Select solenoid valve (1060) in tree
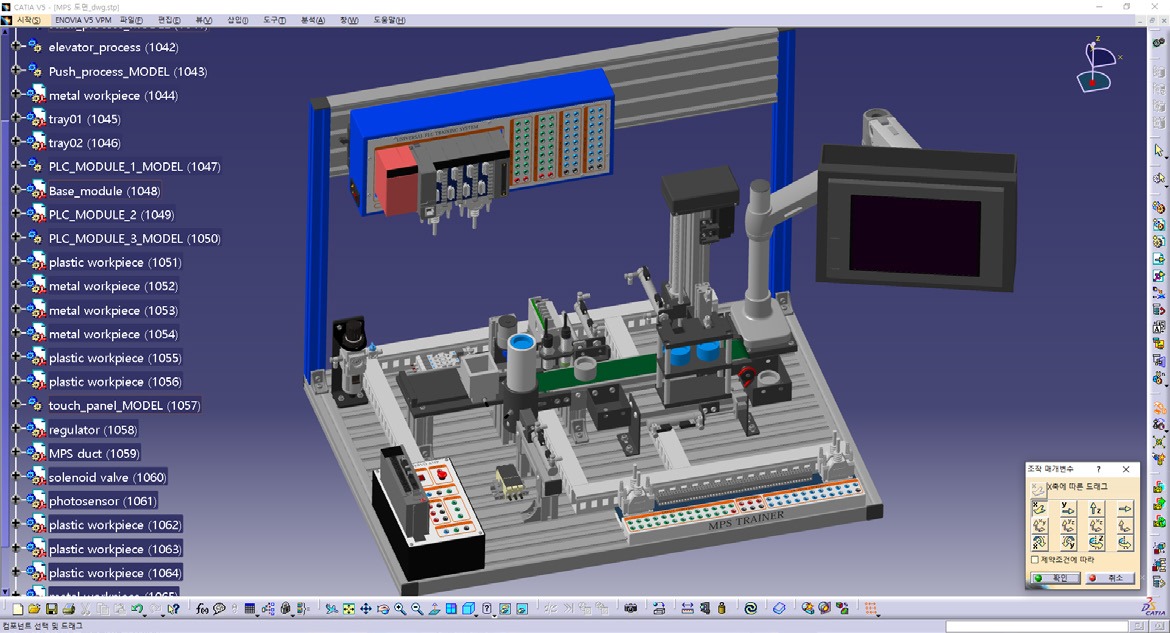The width and height of the screenshot is (1170, 633). [107, 477]
